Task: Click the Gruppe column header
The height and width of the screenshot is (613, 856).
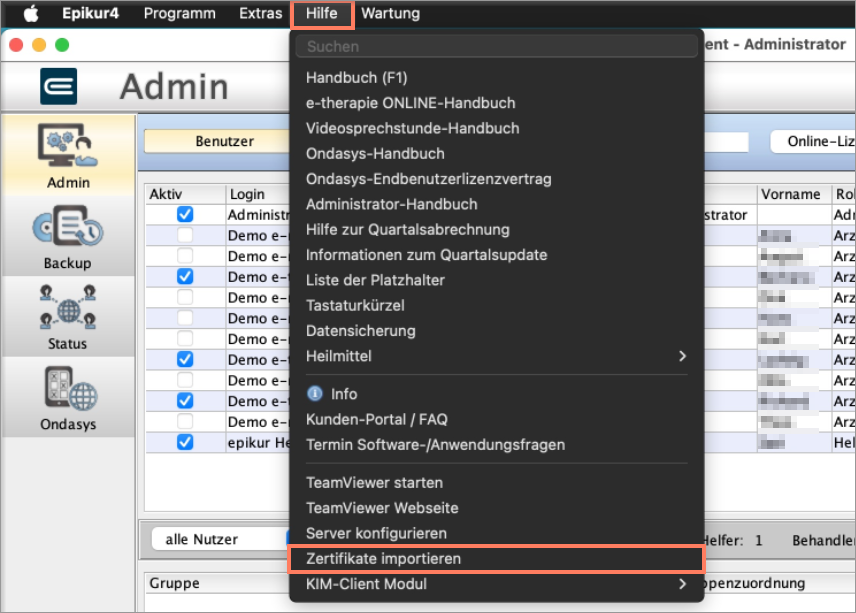Action: coord(217,583)
